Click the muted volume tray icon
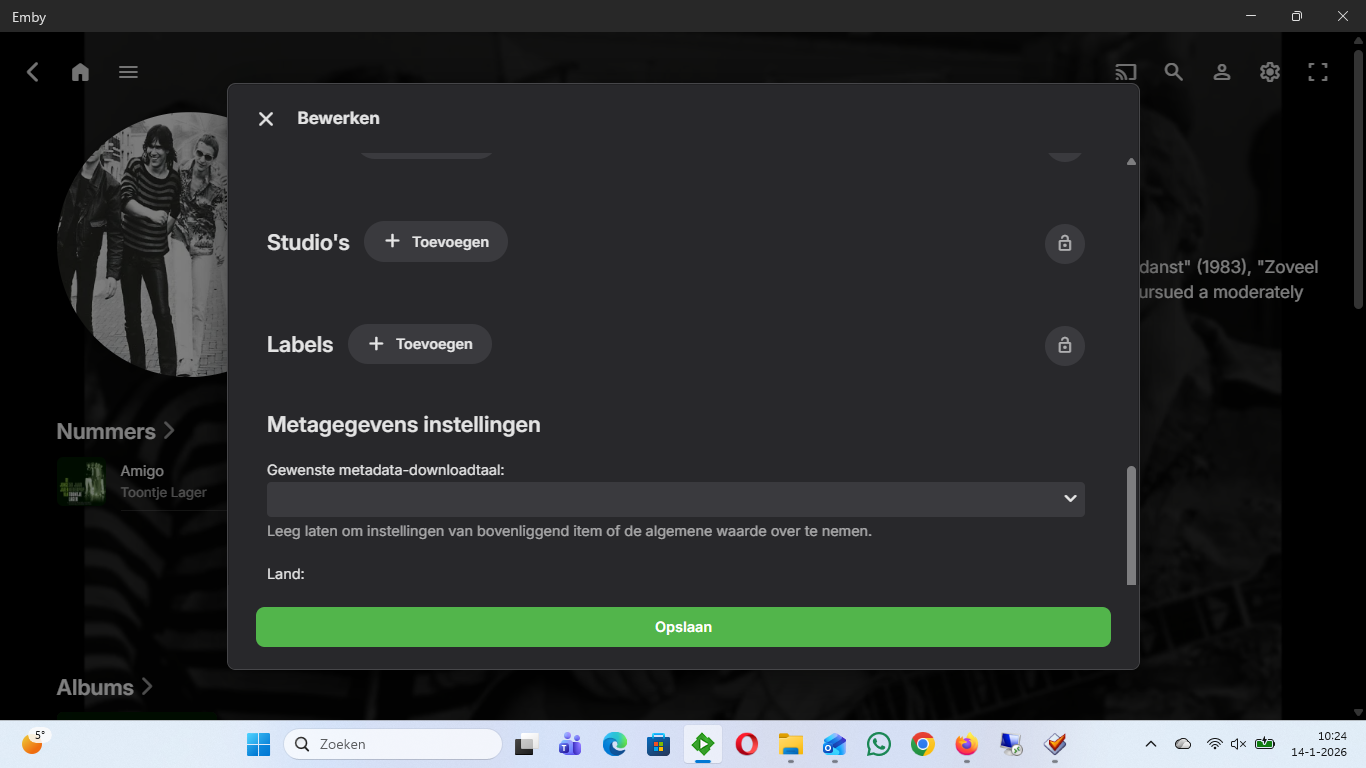Screen dimensions: 1366x768 click(x=1239, y=744)
